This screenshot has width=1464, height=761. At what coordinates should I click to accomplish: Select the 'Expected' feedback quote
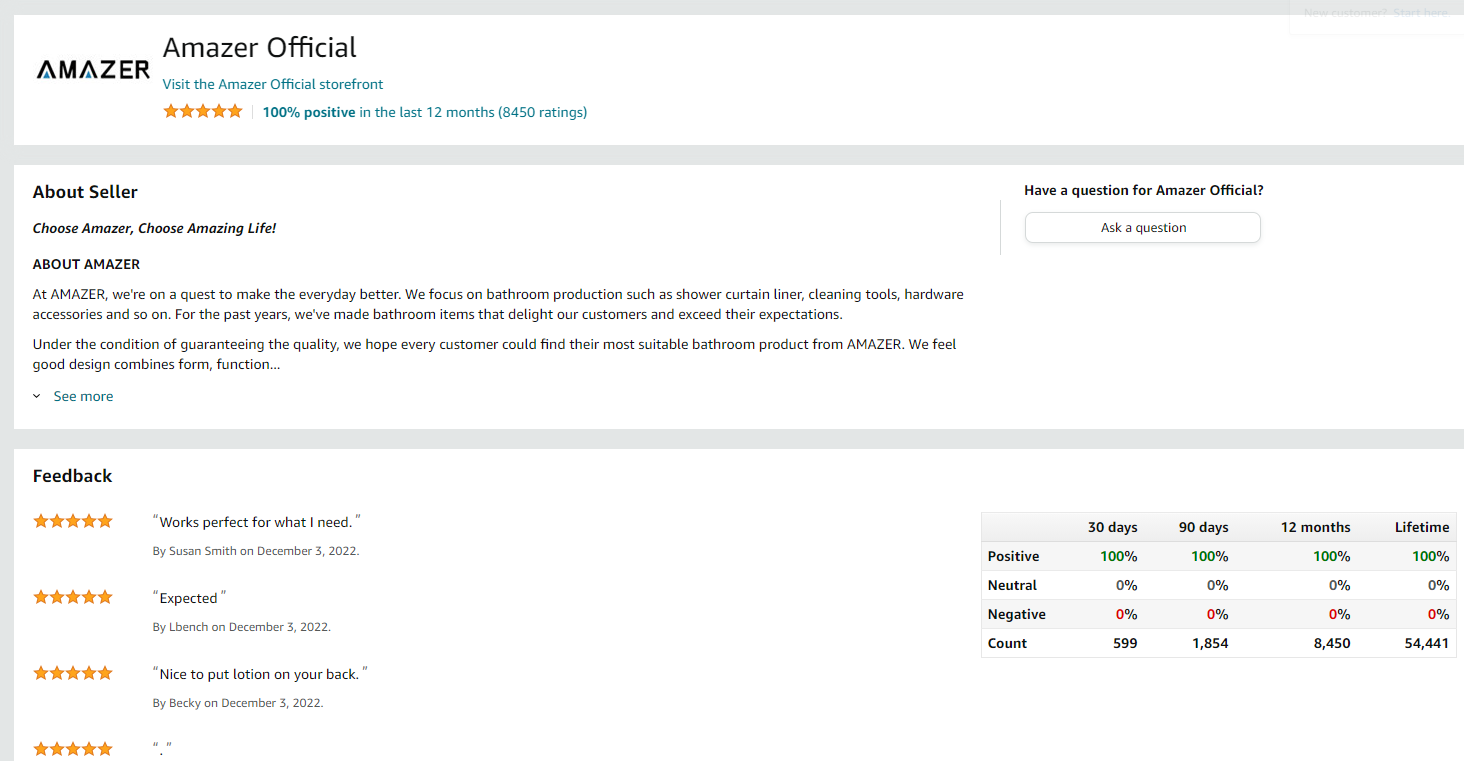coord(189,598)
